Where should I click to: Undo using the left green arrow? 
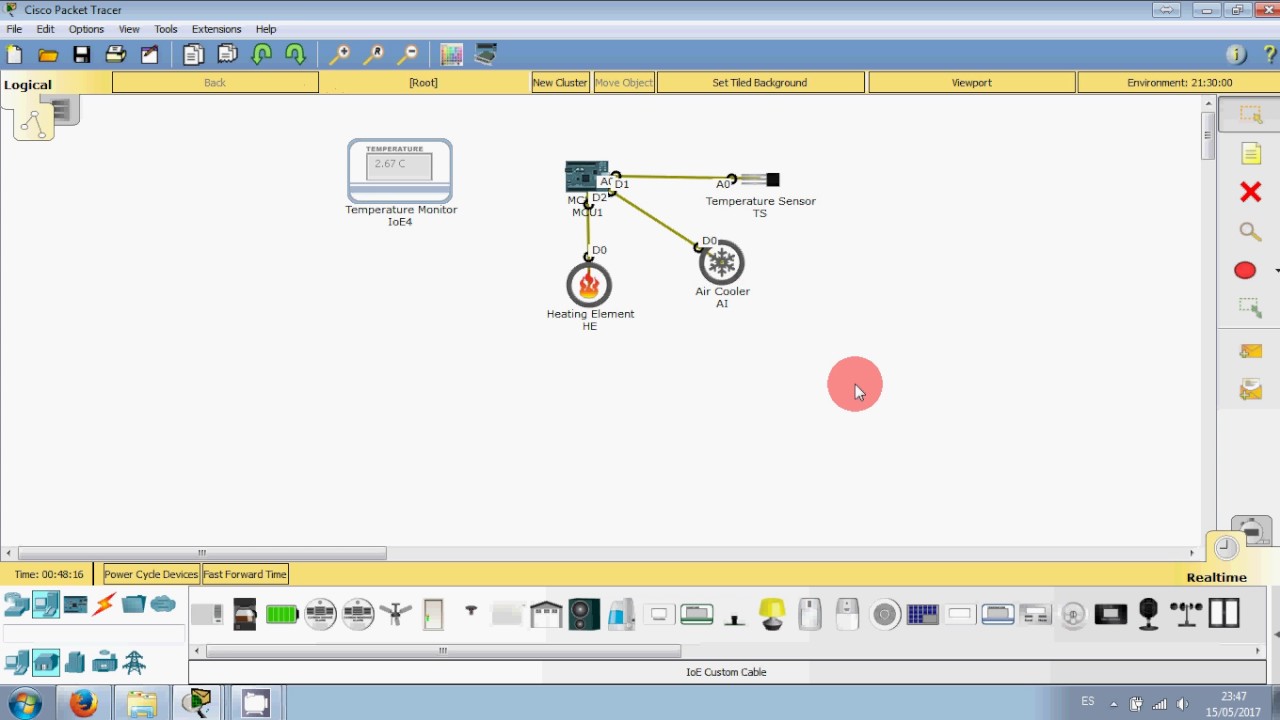pos(261,55)
